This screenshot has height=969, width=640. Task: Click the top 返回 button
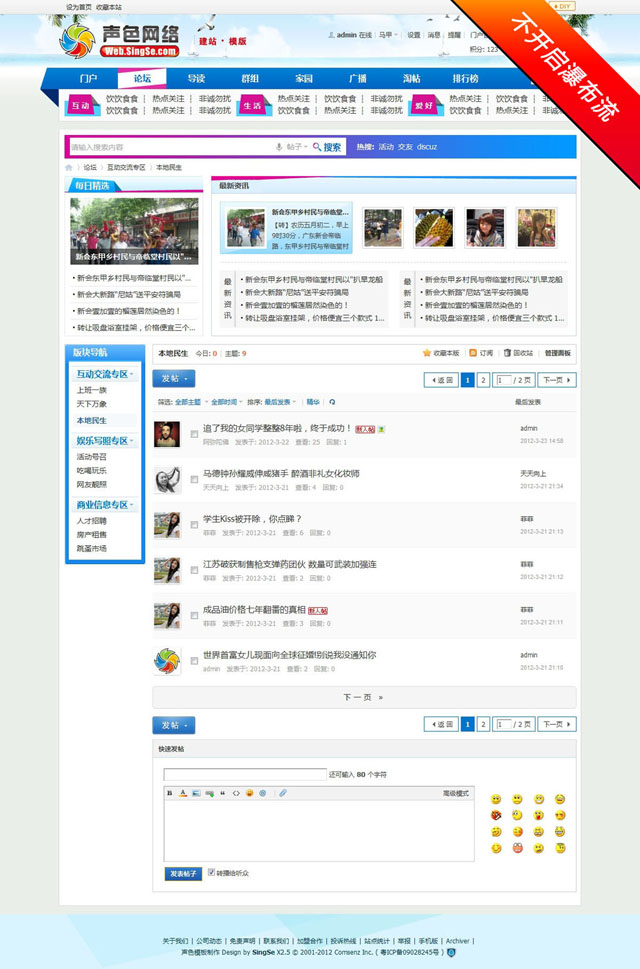click(441, 379)
